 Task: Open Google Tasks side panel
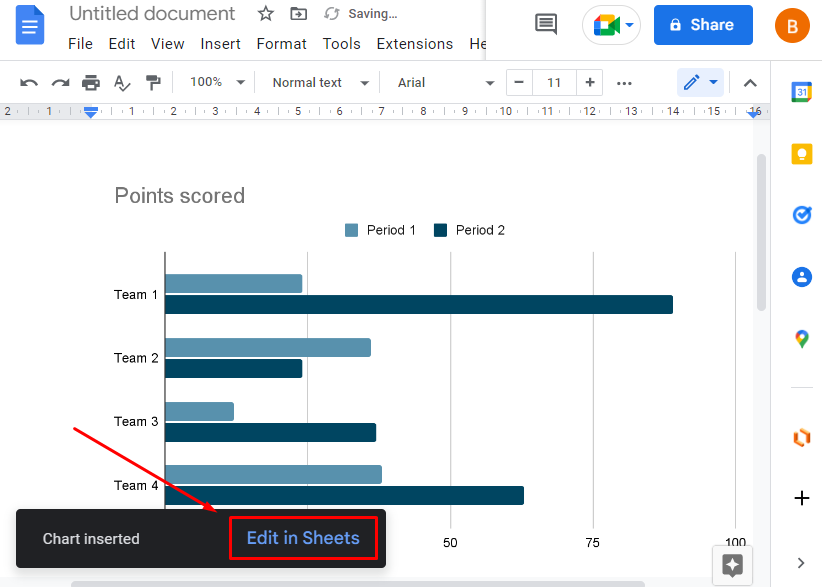tap(802, 215)
